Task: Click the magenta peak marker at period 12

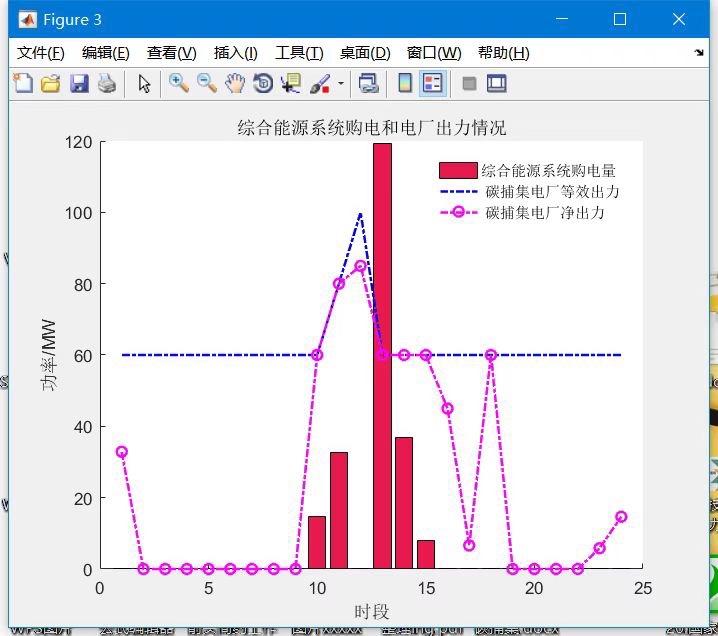Action: click(x=360, y=266)
